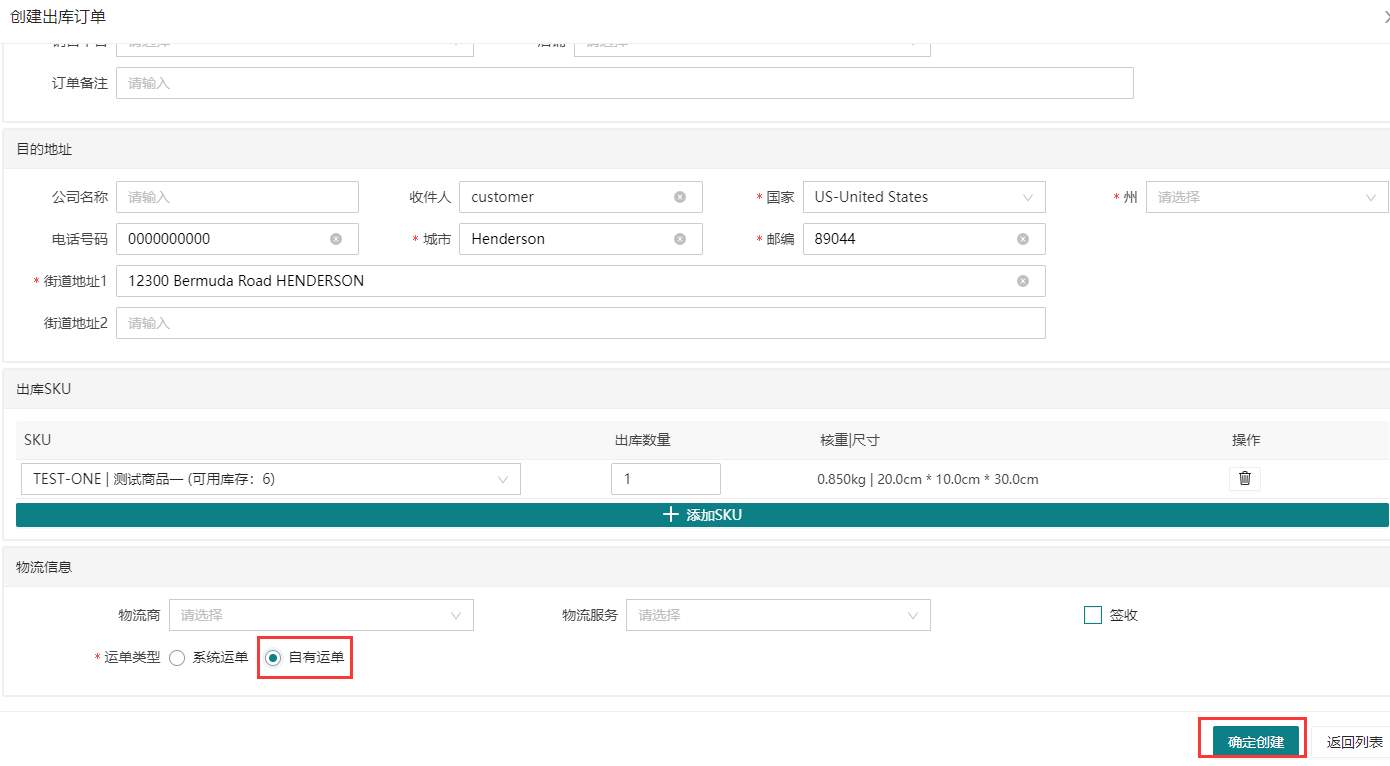Focus the 出库数量 quantity field
The height and width of the screenshot is (766, 1390).
[x=665, y=479]
